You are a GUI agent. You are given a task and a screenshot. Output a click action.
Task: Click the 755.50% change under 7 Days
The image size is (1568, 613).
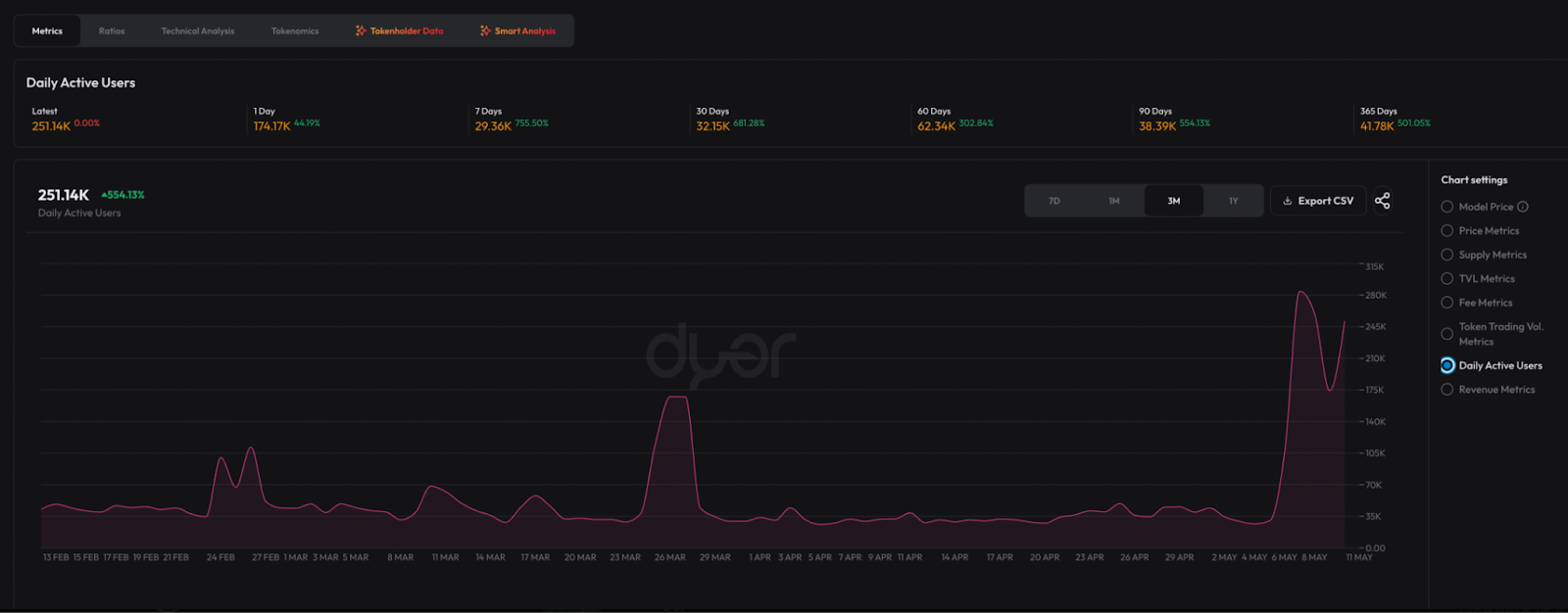point(532,123)
